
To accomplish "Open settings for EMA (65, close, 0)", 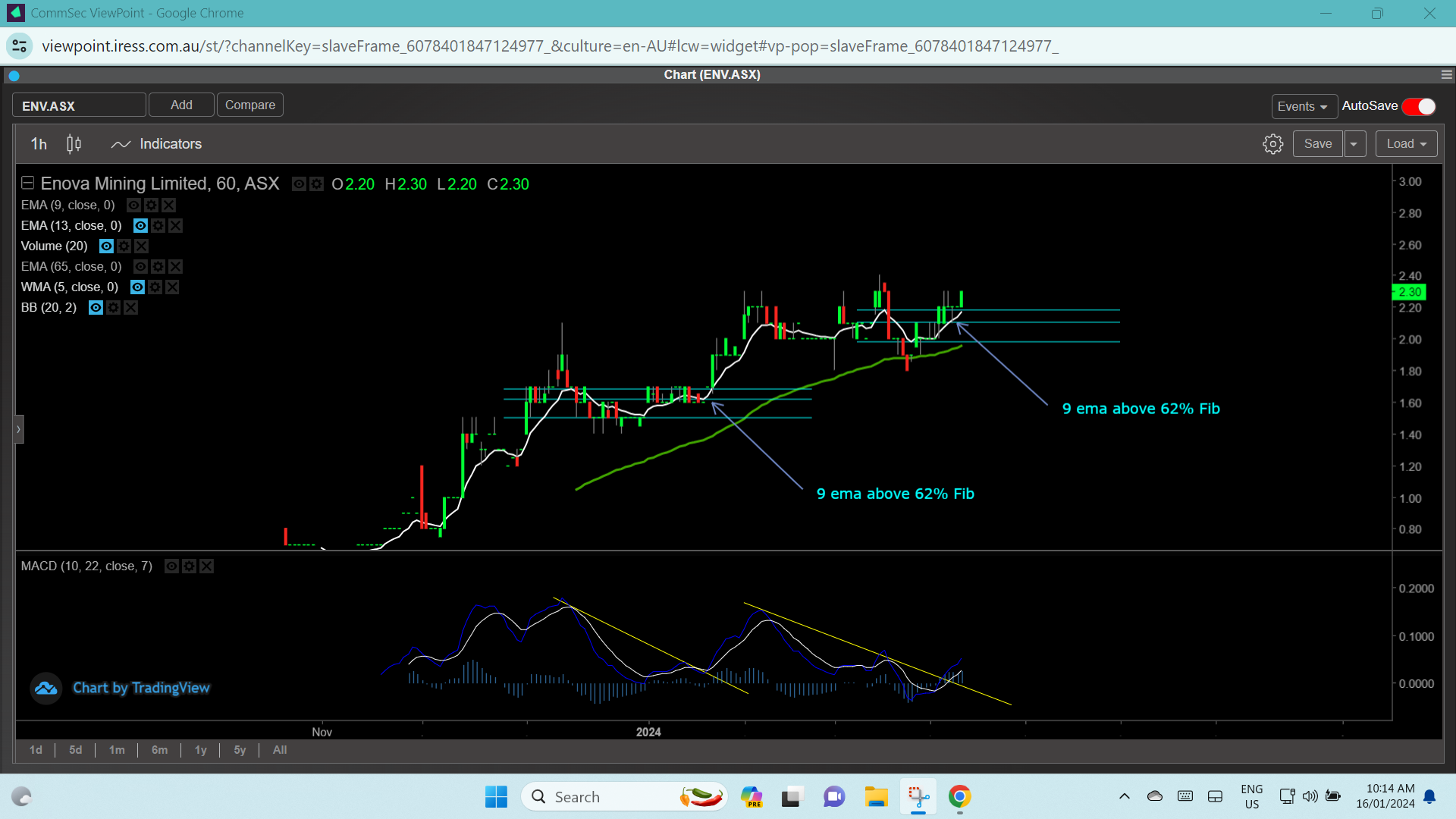I will 158,267.
